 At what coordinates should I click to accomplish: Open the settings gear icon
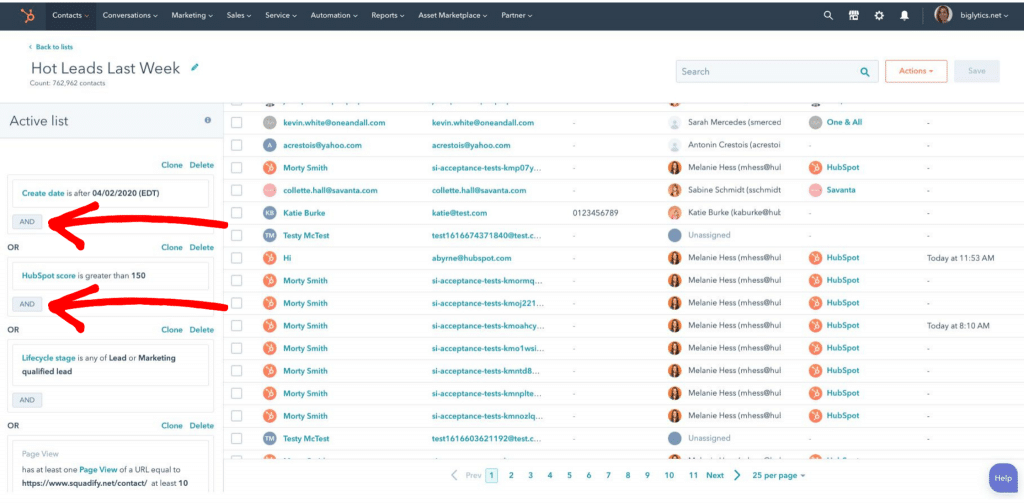(879, 16)
